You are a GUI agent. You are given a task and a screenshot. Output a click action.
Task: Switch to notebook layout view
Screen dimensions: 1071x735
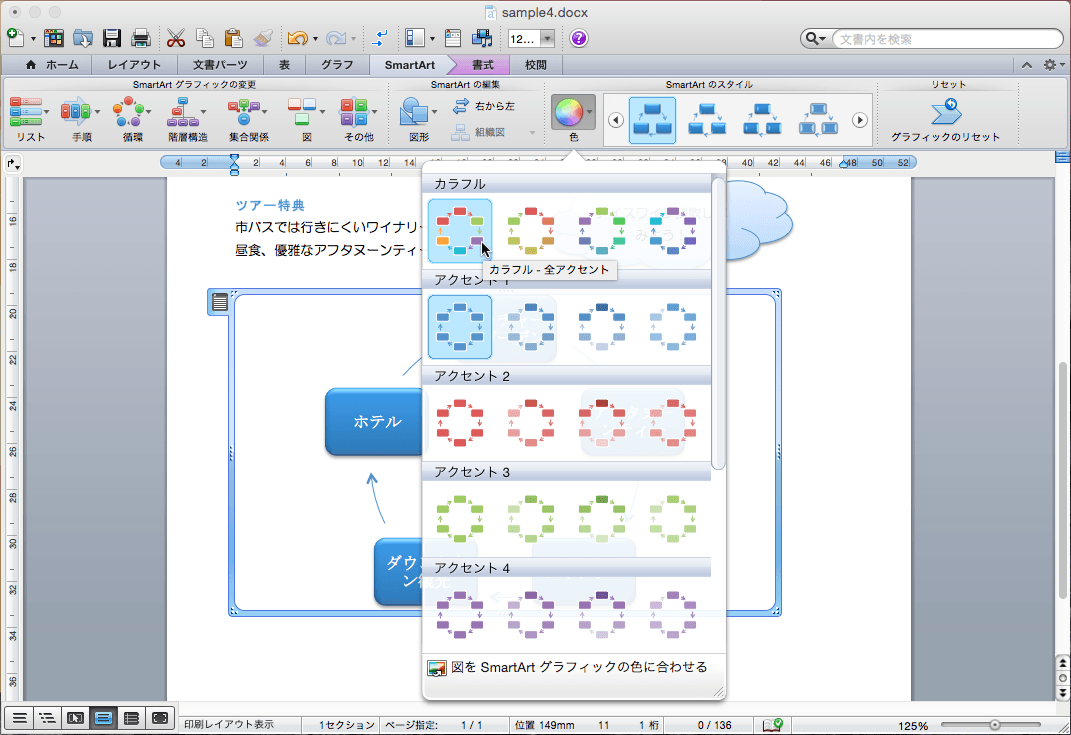pos(131,718)
